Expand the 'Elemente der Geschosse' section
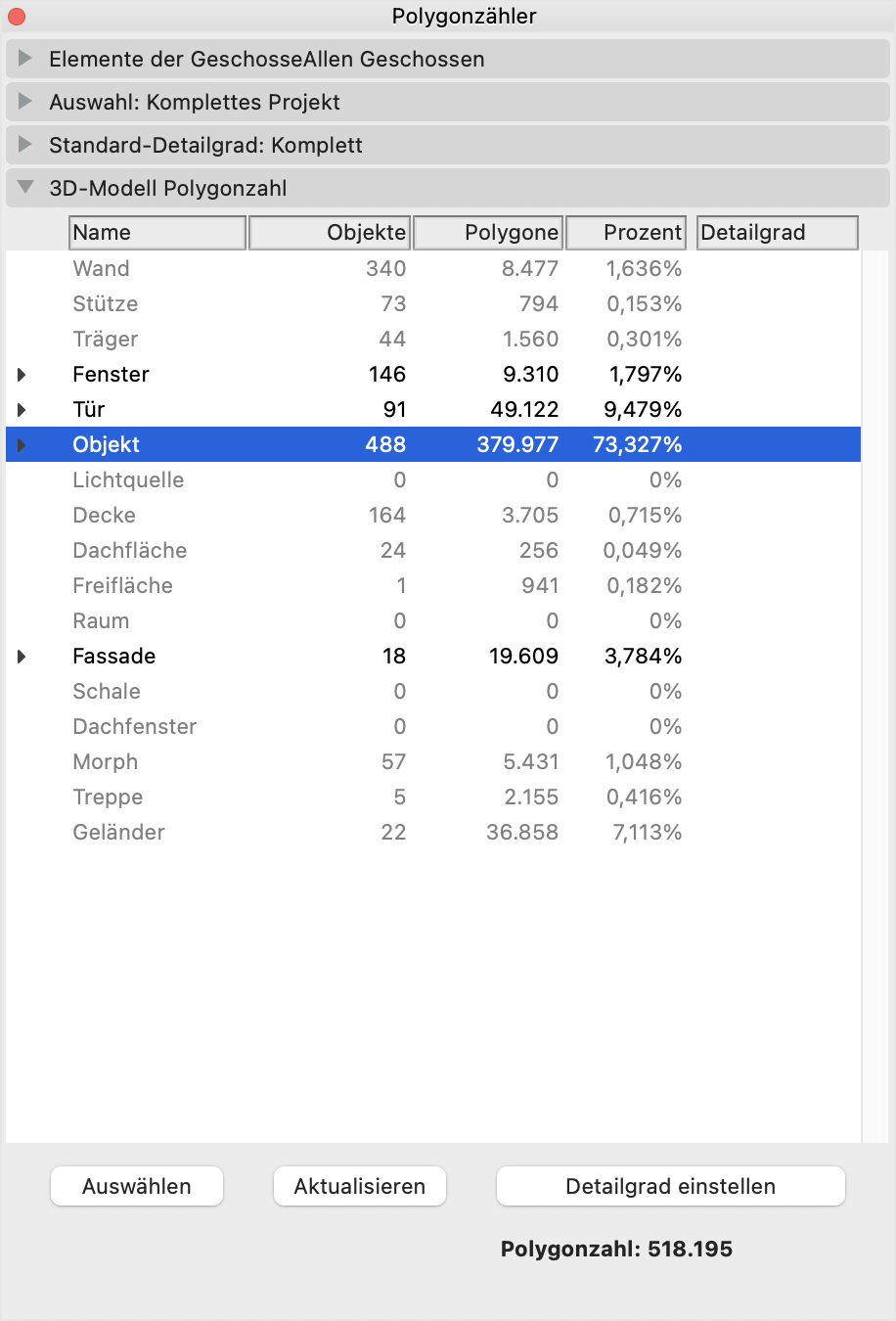The height and width of the screenshot is (1321, 896). [x=26, y=59]
